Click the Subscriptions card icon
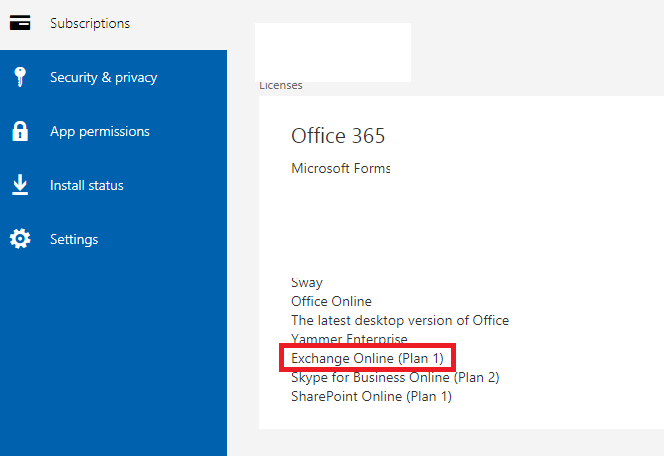Viewport: 664px width, 456px height. (x=20, y=23)
